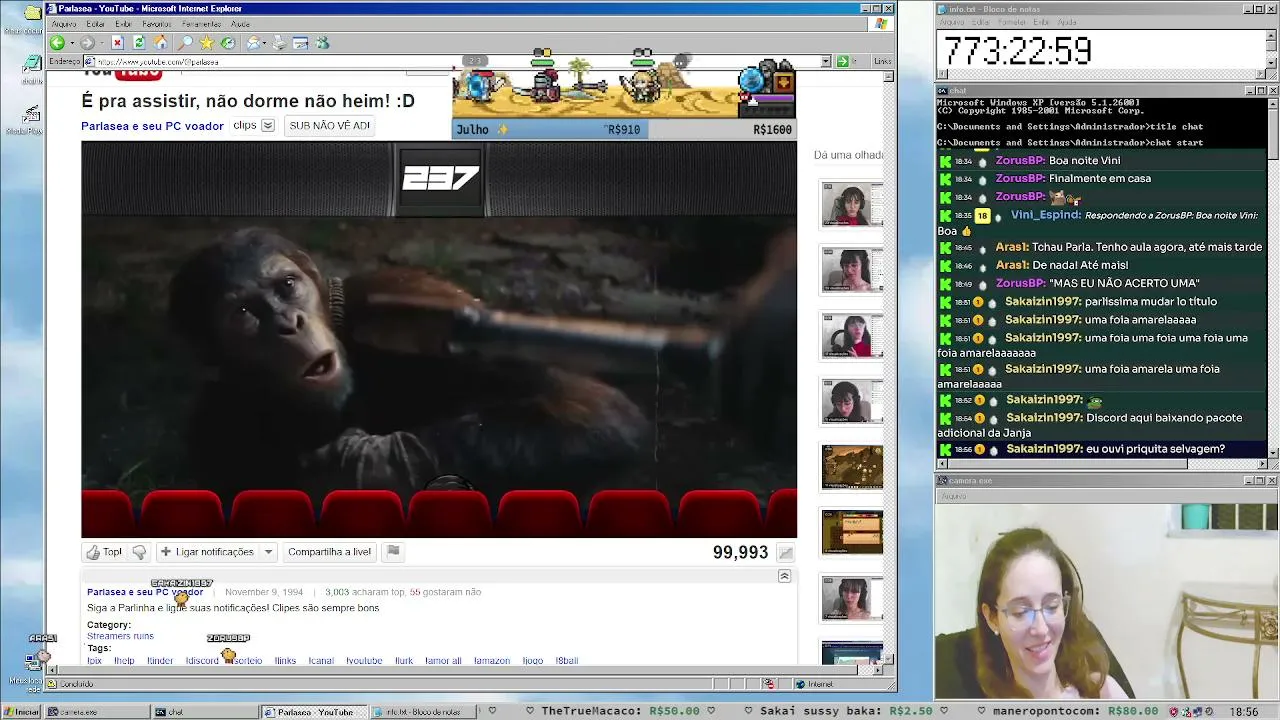Open the Mail icon in the toolbar
1280x720 pixels.
254,43
